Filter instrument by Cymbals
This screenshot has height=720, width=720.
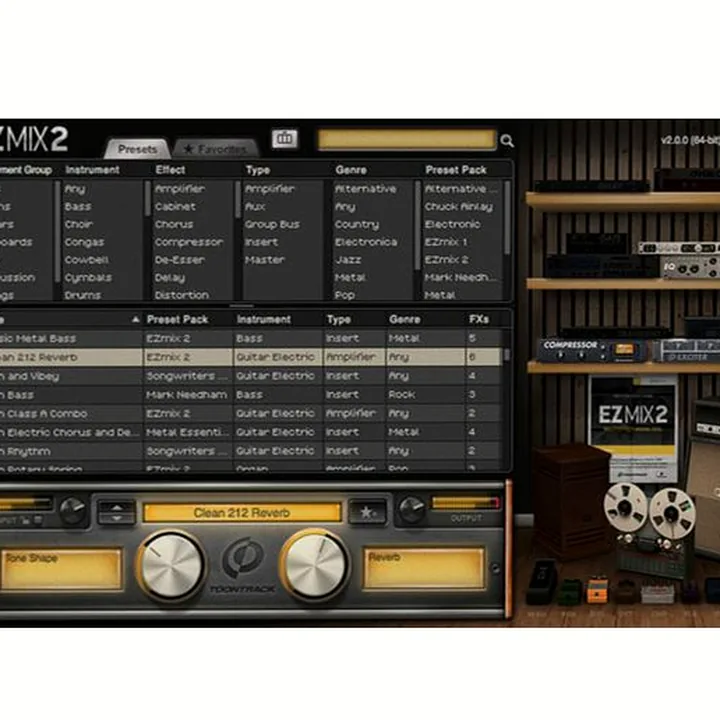pos(88,278)
